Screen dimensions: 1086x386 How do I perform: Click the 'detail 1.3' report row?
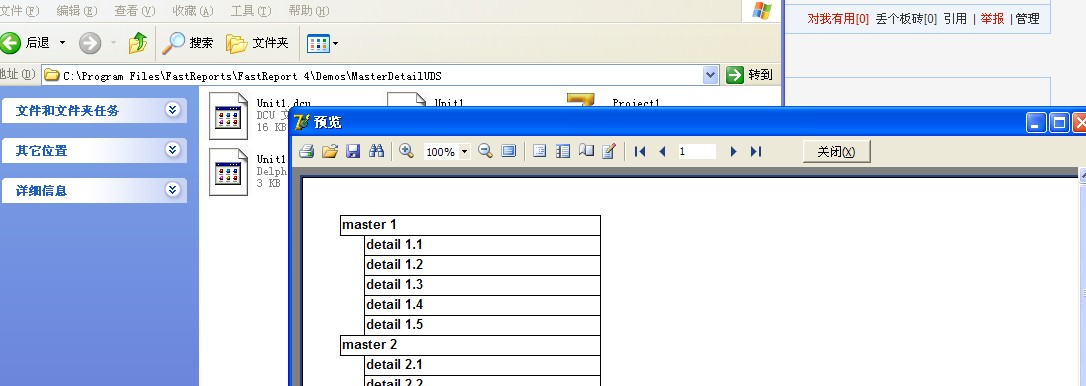(x=482, y=286)
